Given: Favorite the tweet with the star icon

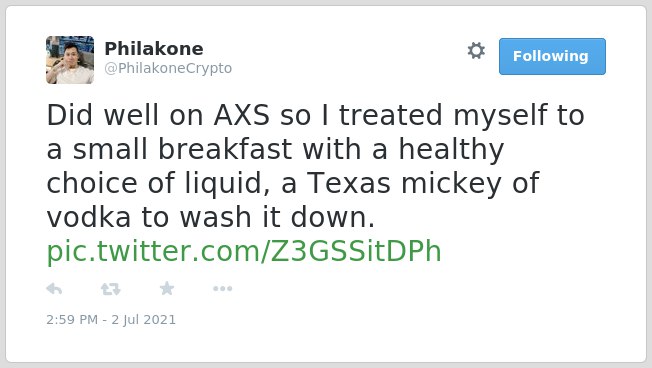Looking at the screenshot, I should coord(167,288).
